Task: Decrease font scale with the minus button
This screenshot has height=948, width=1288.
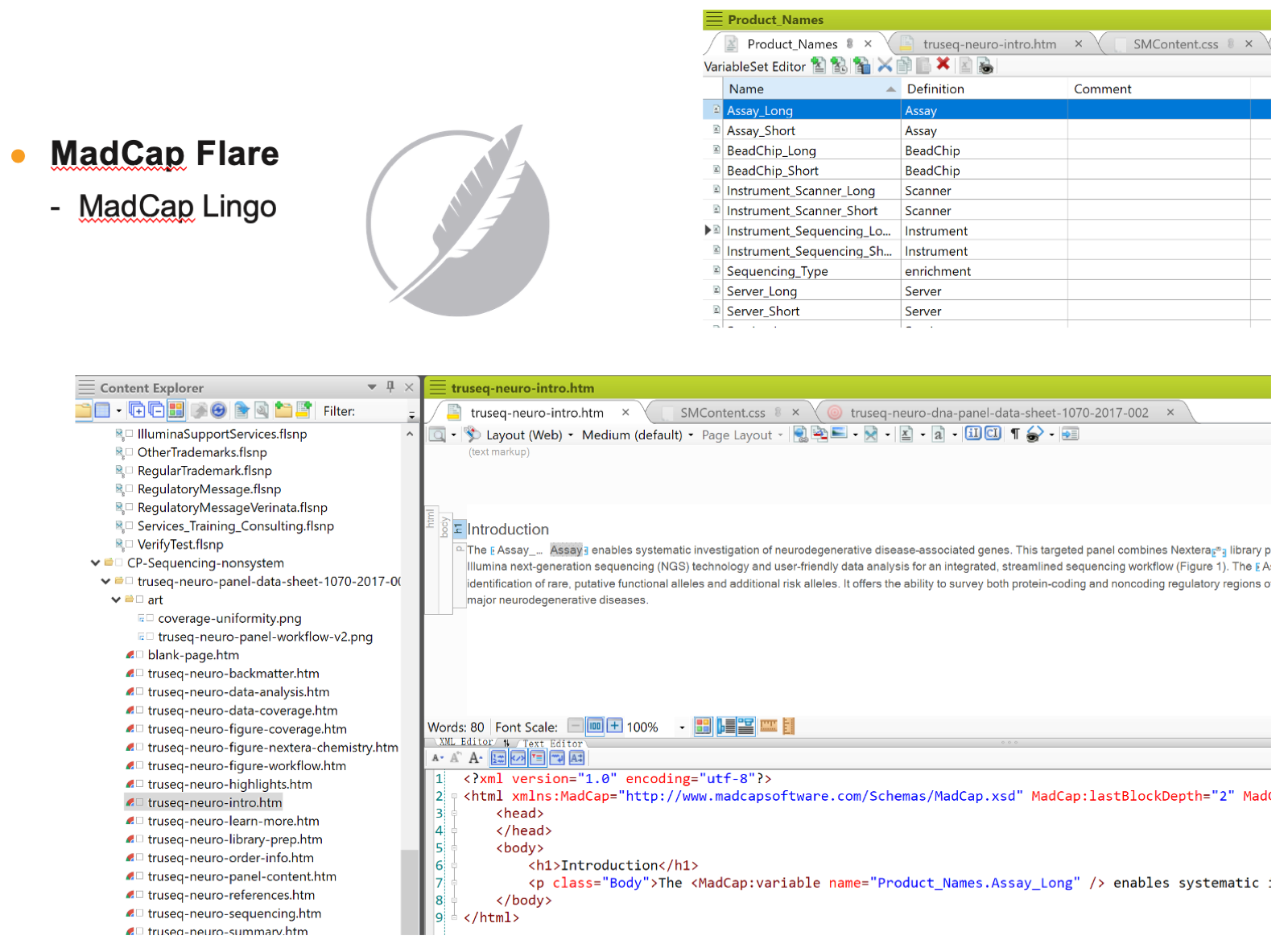Action: (575, 726)
